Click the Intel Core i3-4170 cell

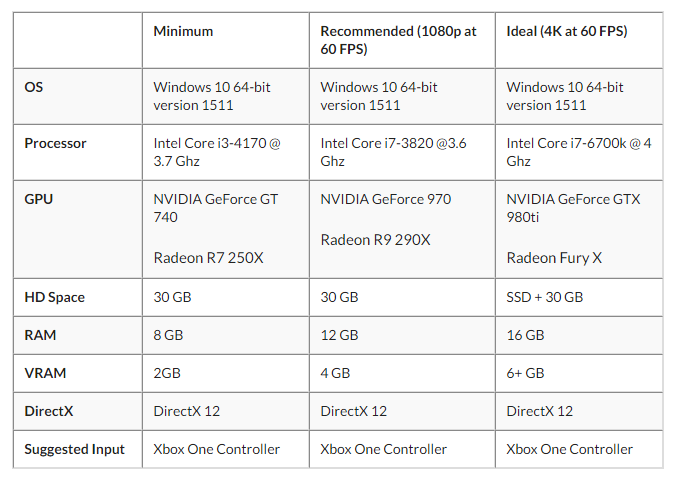click(x=217, y=152)
